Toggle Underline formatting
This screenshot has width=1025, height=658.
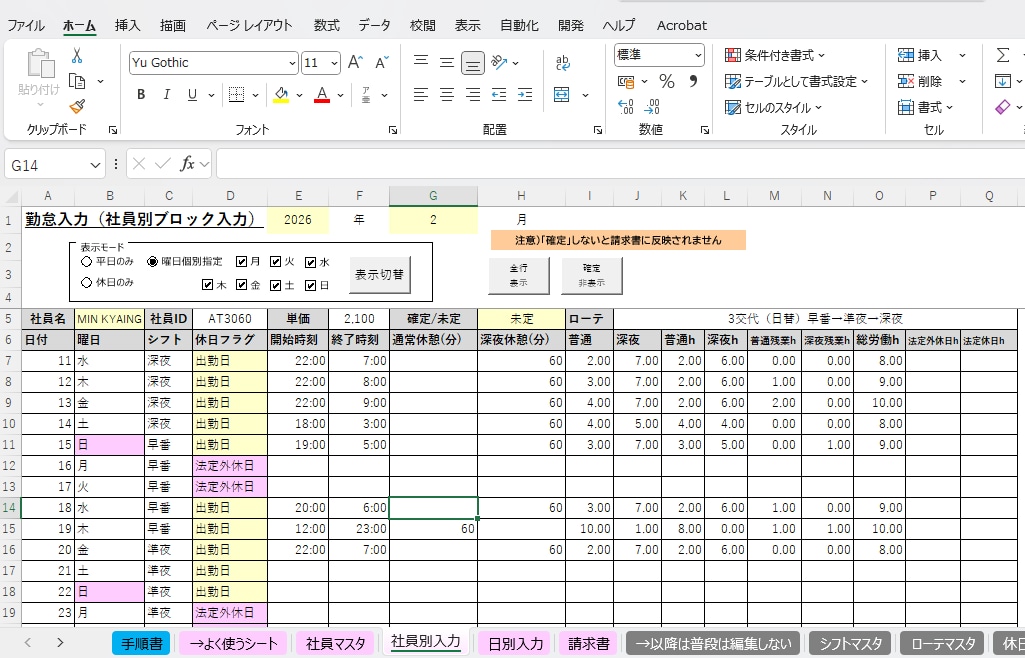[192, 95]
